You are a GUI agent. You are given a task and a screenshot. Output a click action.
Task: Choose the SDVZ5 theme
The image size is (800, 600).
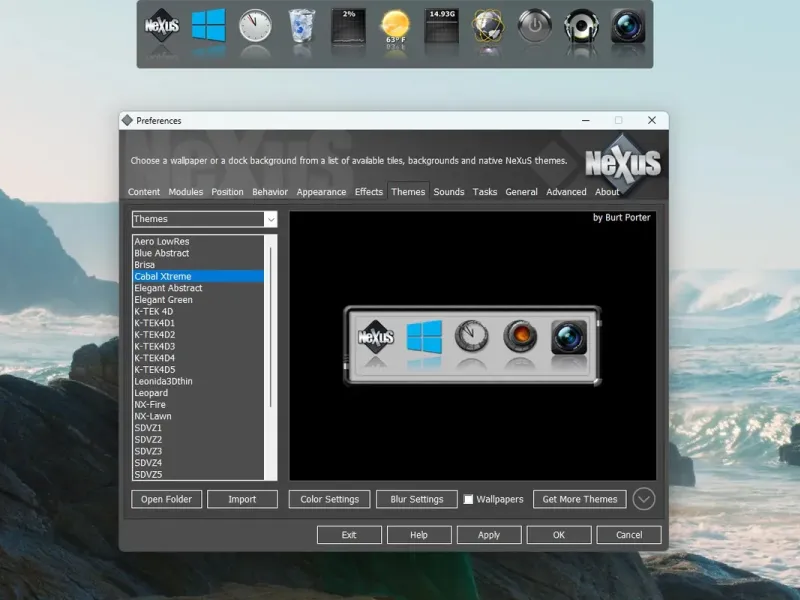[x=198, y=474]
